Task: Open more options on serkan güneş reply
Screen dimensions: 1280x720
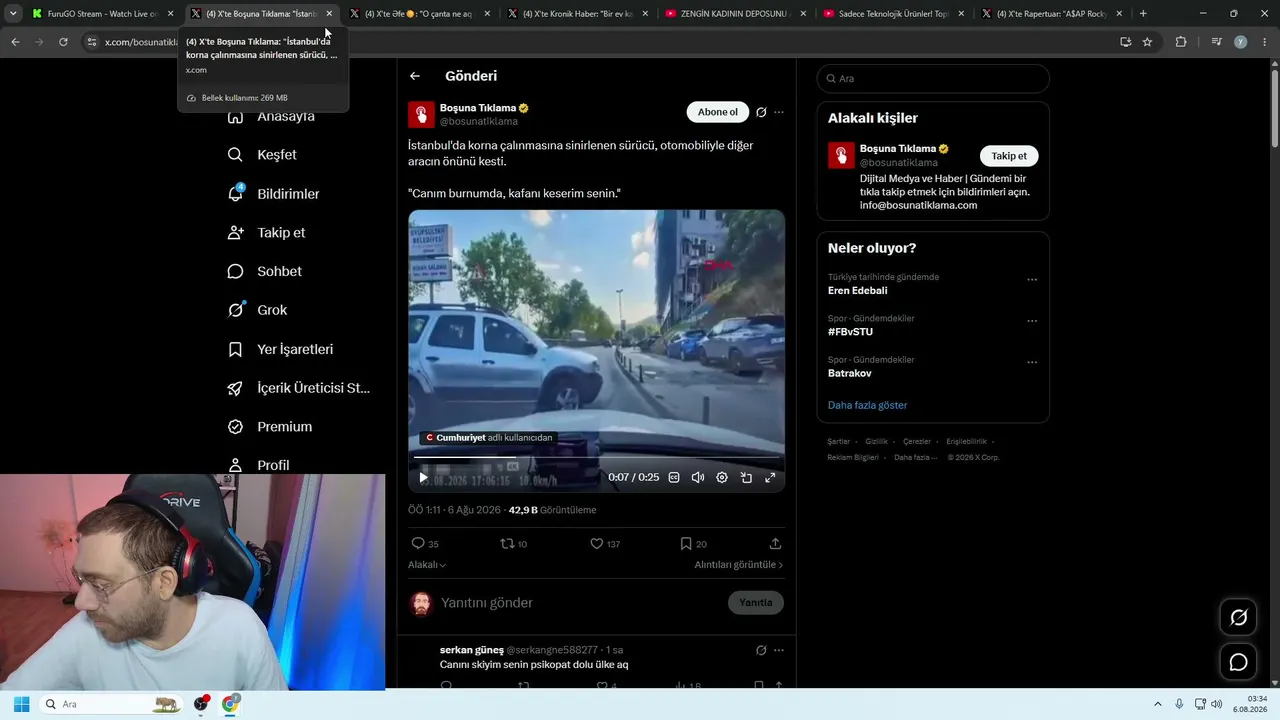Action: click(779, 650)
